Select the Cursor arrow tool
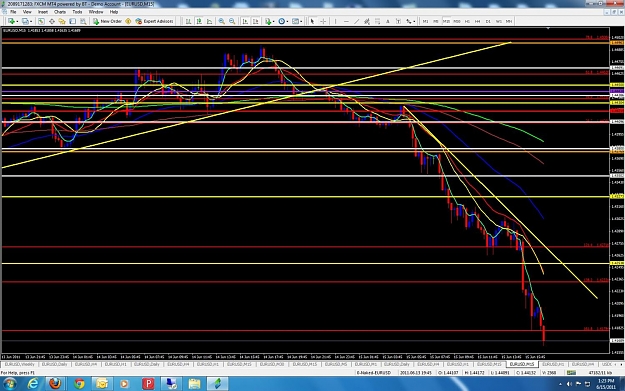625x391 pixels. pyautogui.click(x=312, y=21)
